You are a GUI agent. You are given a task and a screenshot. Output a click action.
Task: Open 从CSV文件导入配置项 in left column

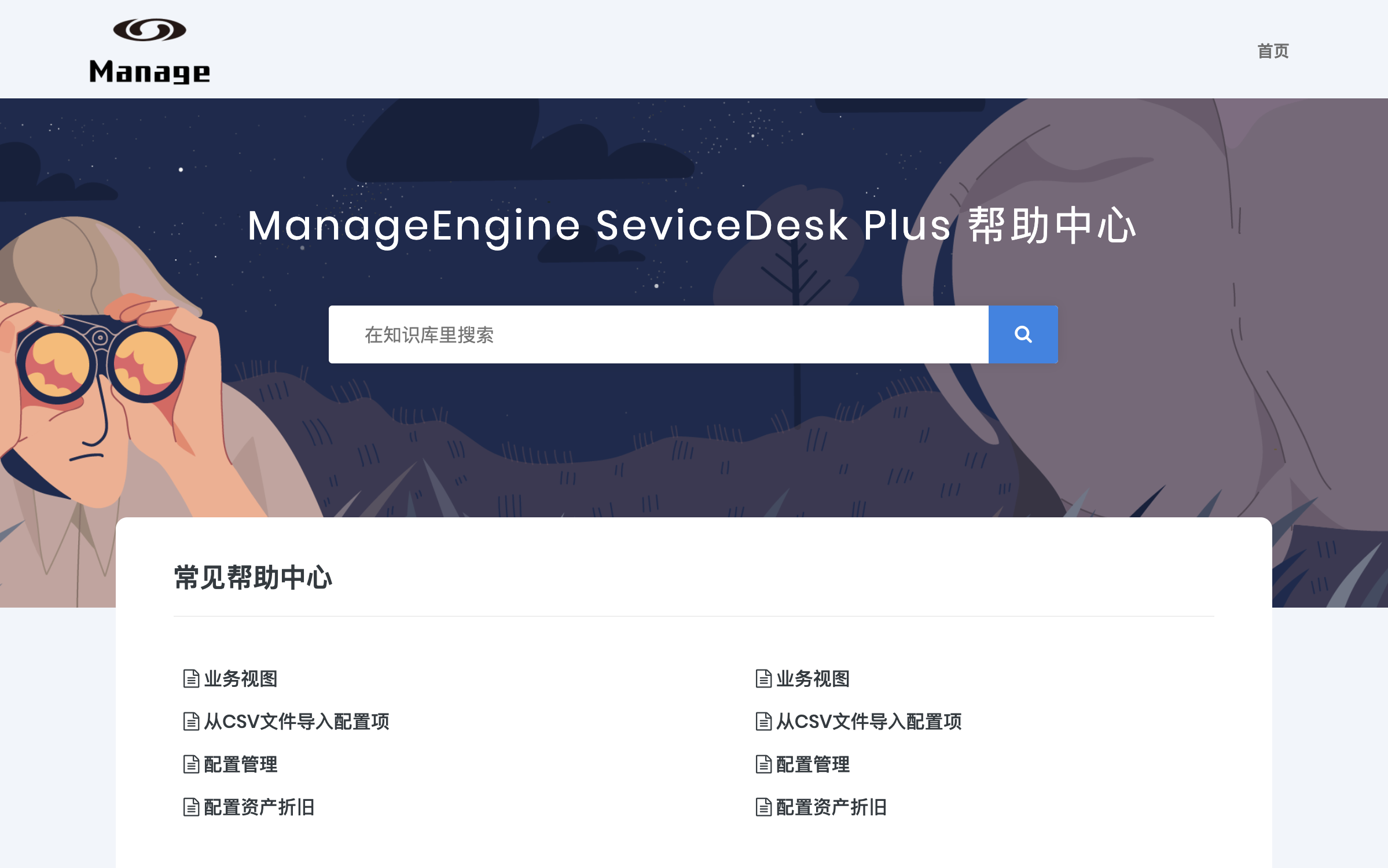(296, 722)
